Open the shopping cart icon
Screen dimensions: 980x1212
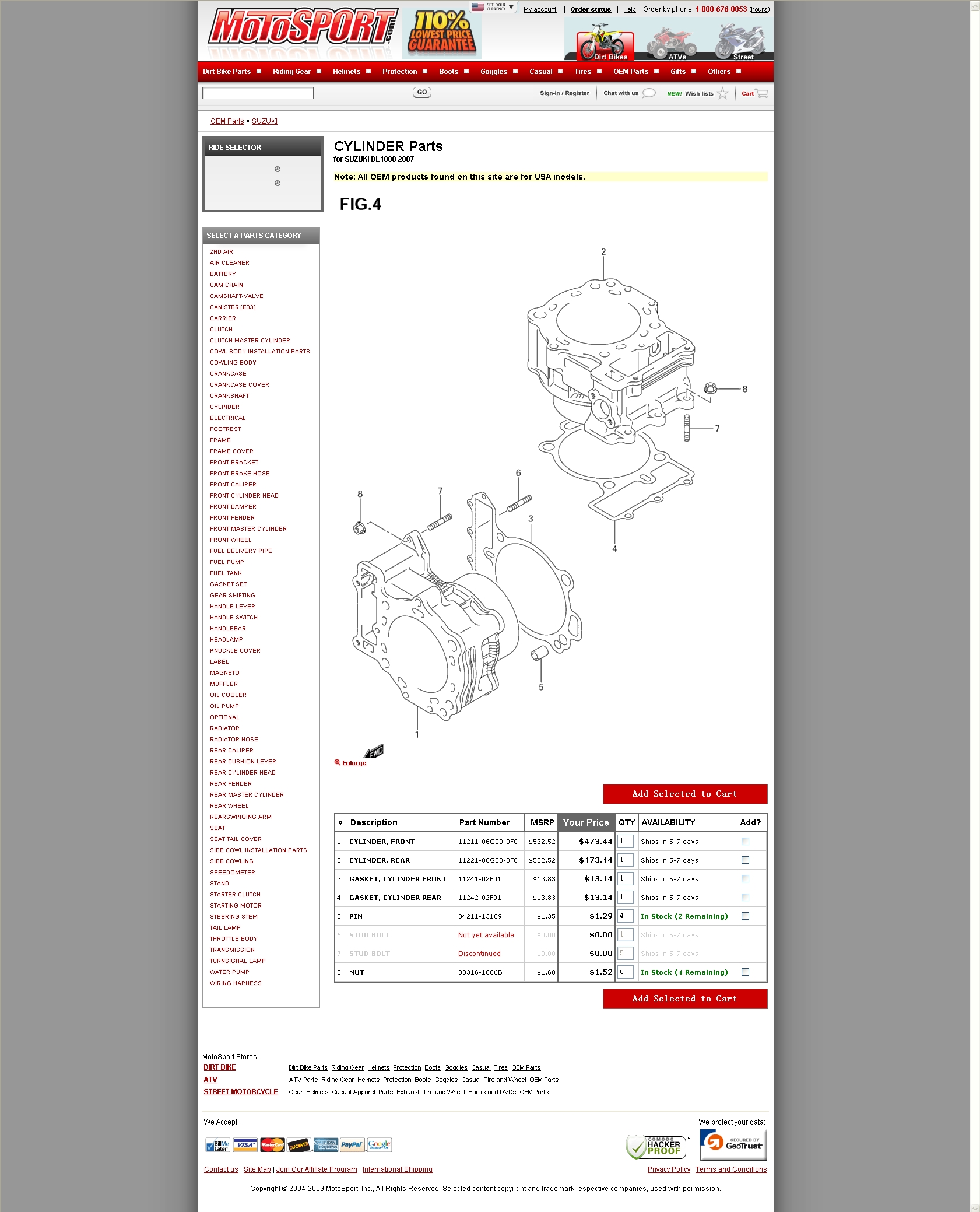762,93
